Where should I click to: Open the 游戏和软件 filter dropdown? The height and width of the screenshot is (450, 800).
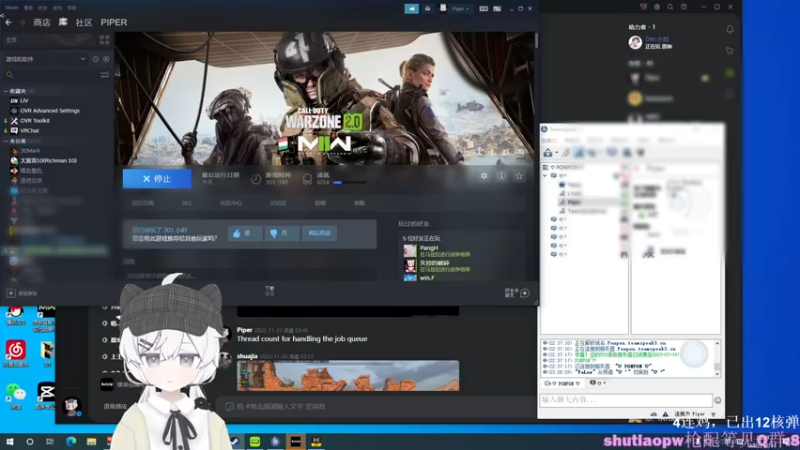coord(45,59)
